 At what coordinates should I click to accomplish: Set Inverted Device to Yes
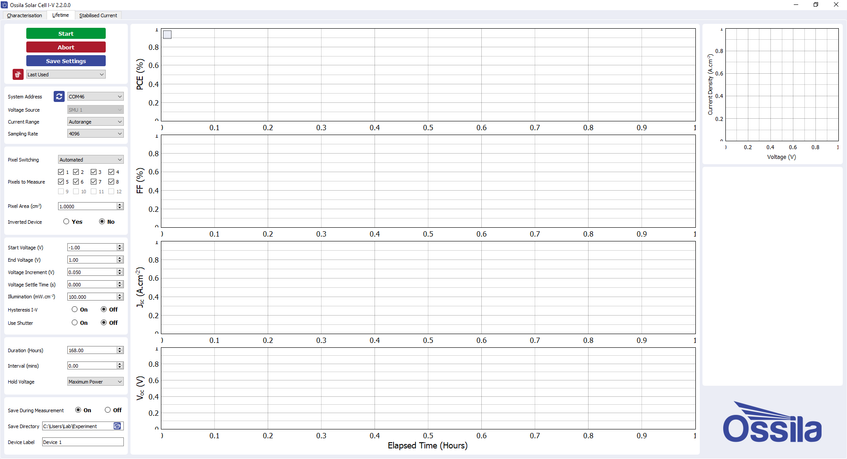[66, 222]
